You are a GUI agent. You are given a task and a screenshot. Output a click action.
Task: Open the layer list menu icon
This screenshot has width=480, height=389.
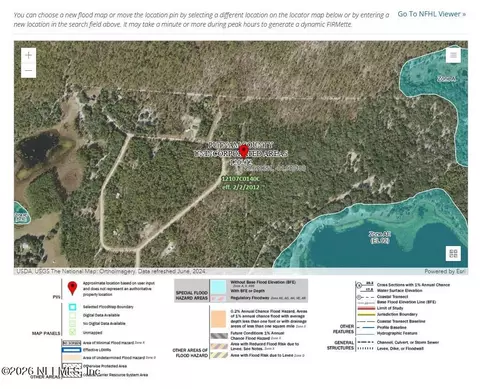pos(453,55)
